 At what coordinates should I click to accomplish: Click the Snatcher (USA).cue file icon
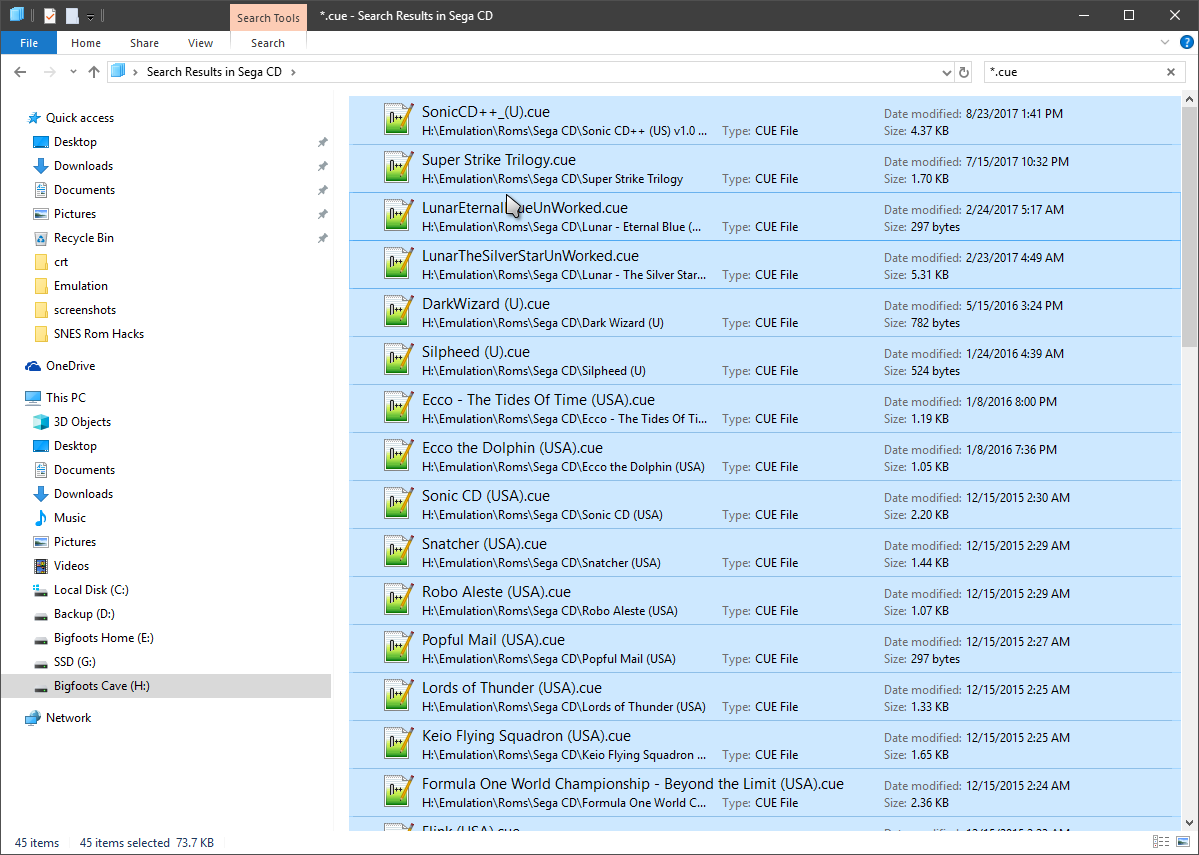(x=398, y=552)
